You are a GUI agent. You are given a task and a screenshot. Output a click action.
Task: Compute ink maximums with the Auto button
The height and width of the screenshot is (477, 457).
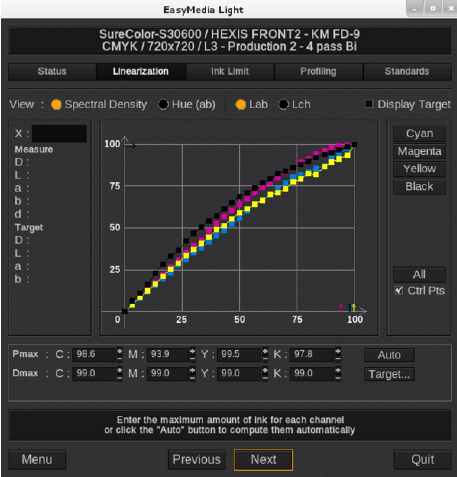(389, 355)
